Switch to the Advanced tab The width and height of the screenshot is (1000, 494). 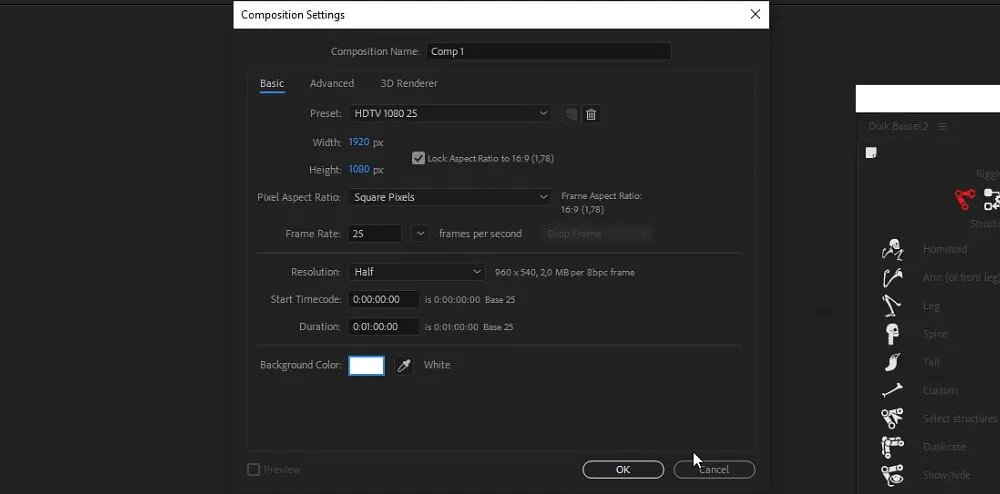coord(332,84)
